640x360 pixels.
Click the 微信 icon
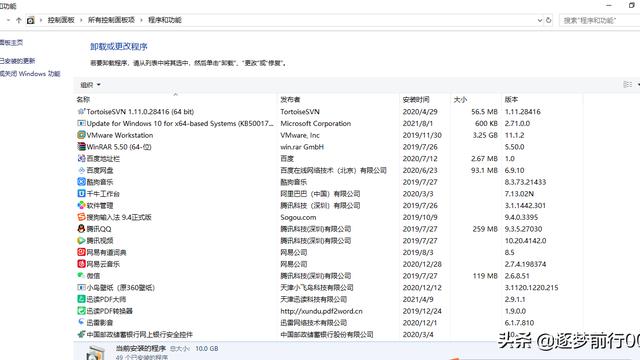[x=81, y=276]
